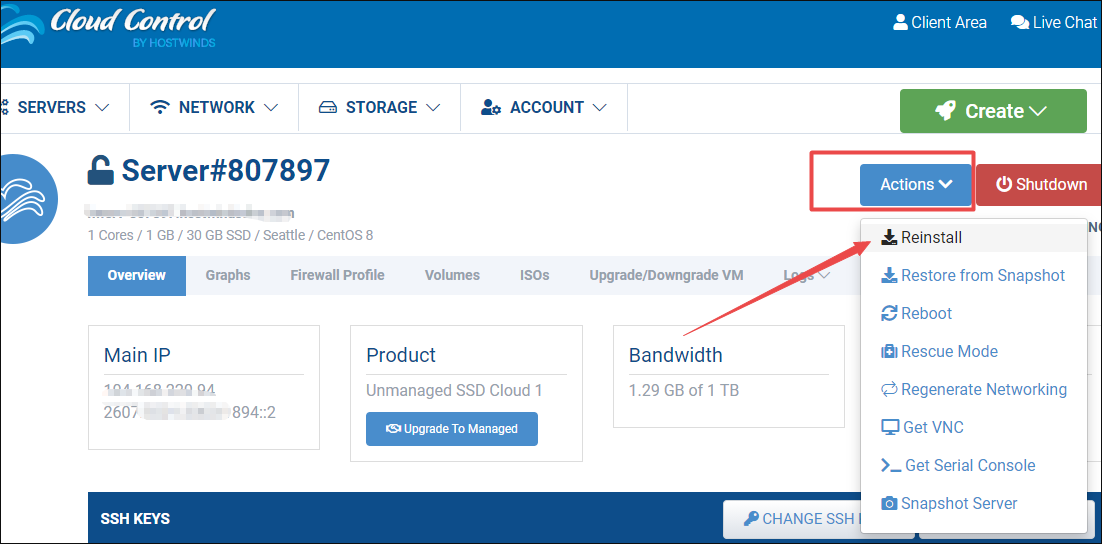Click the Upgrade To Managed button
This screenshot has width=1102, height=544.
point(452,429)
